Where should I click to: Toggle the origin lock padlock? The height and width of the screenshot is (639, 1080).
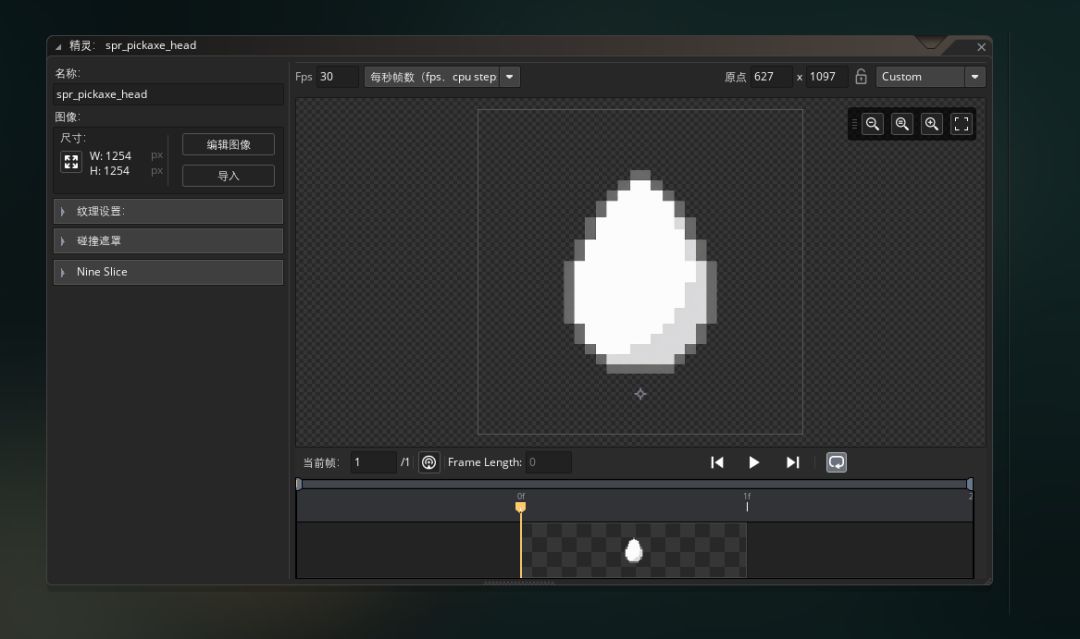[x=861, y=76]
